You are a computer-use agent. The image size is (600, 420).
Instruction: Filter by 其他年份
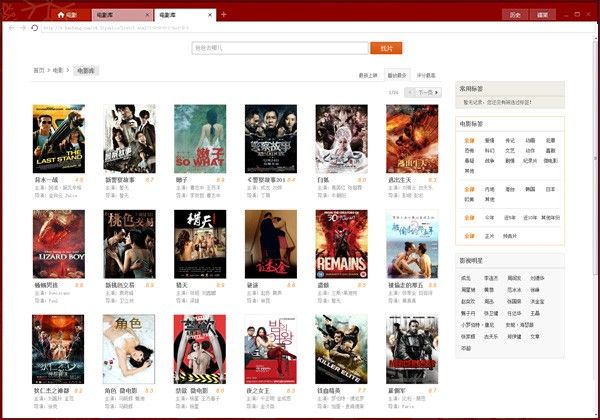click(550, 218)
